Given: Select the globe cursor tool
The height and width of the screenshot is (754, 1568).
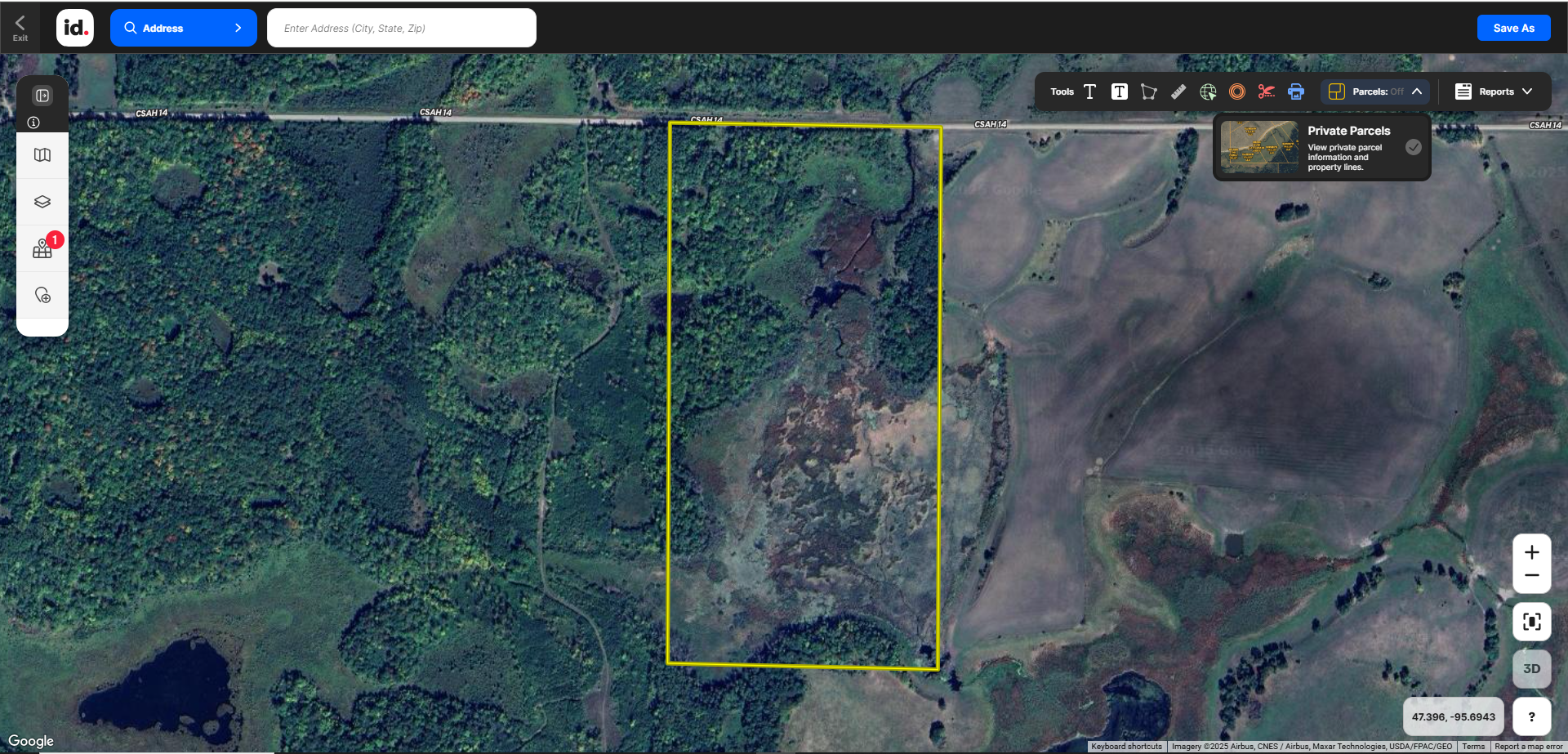Looking at the screenshot, I should tap(1208, 91).
